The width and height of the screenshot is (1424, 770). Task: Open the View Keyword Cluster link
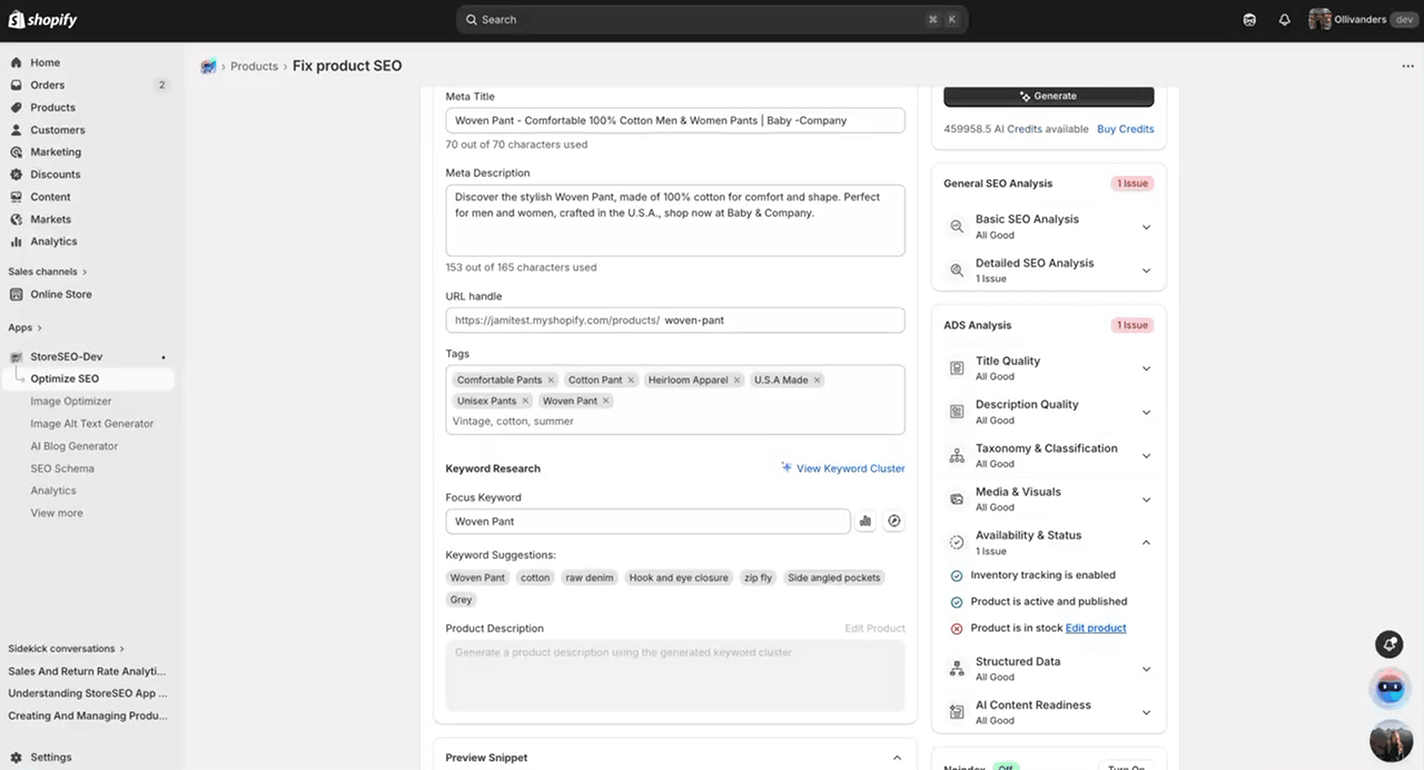(x=848, y=468)
